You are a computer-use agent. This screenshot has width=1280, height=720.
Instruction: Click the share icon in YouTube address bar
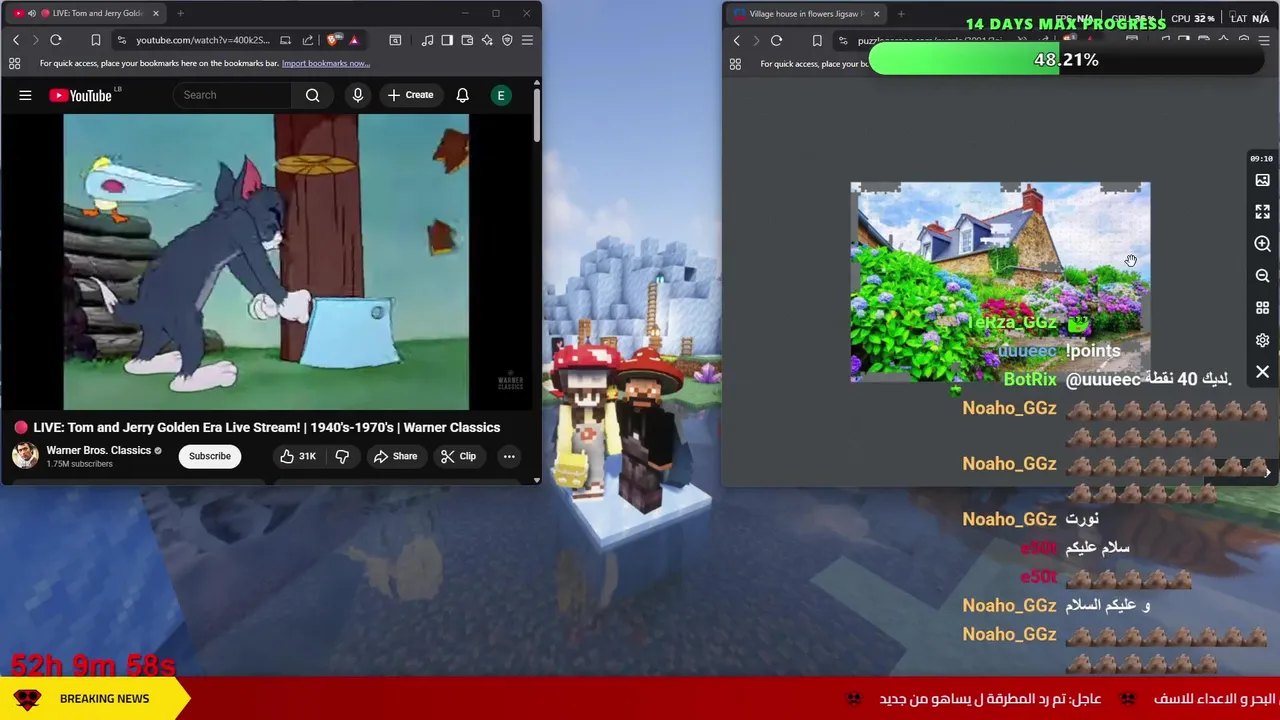tap(308, 40)
